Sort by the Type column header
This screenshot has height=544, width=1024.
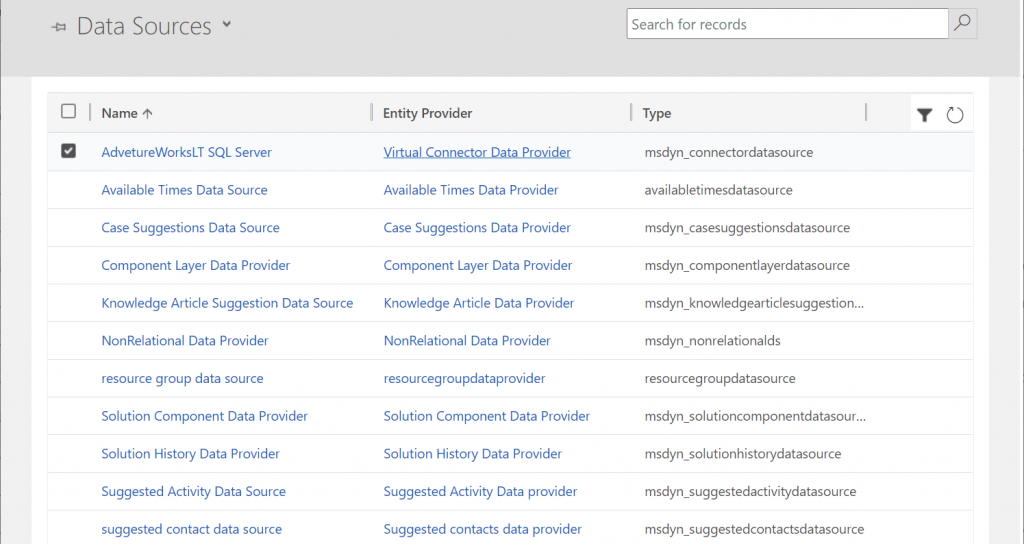pyautogui.click(x=656, y=113)
